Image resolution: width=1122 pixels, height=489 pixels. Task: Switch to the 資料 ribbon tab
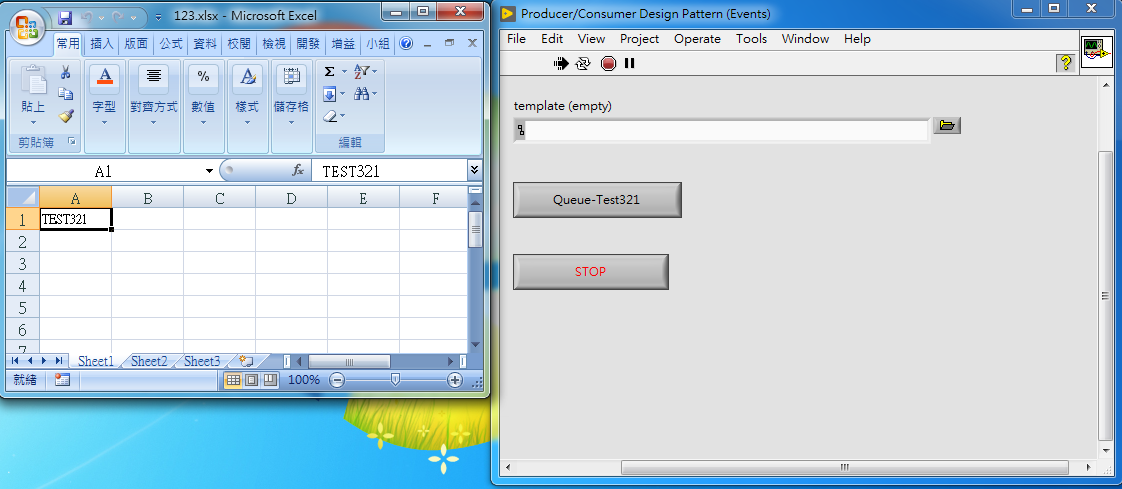(205, 44)
